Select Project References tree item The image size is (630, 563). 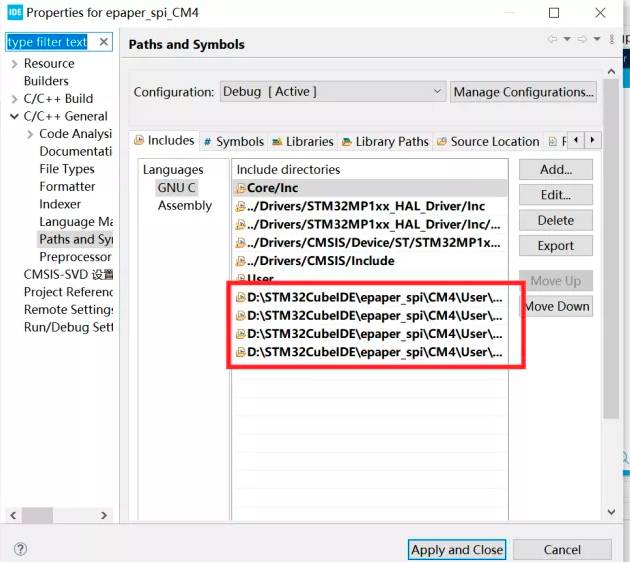tap(68, 292)
